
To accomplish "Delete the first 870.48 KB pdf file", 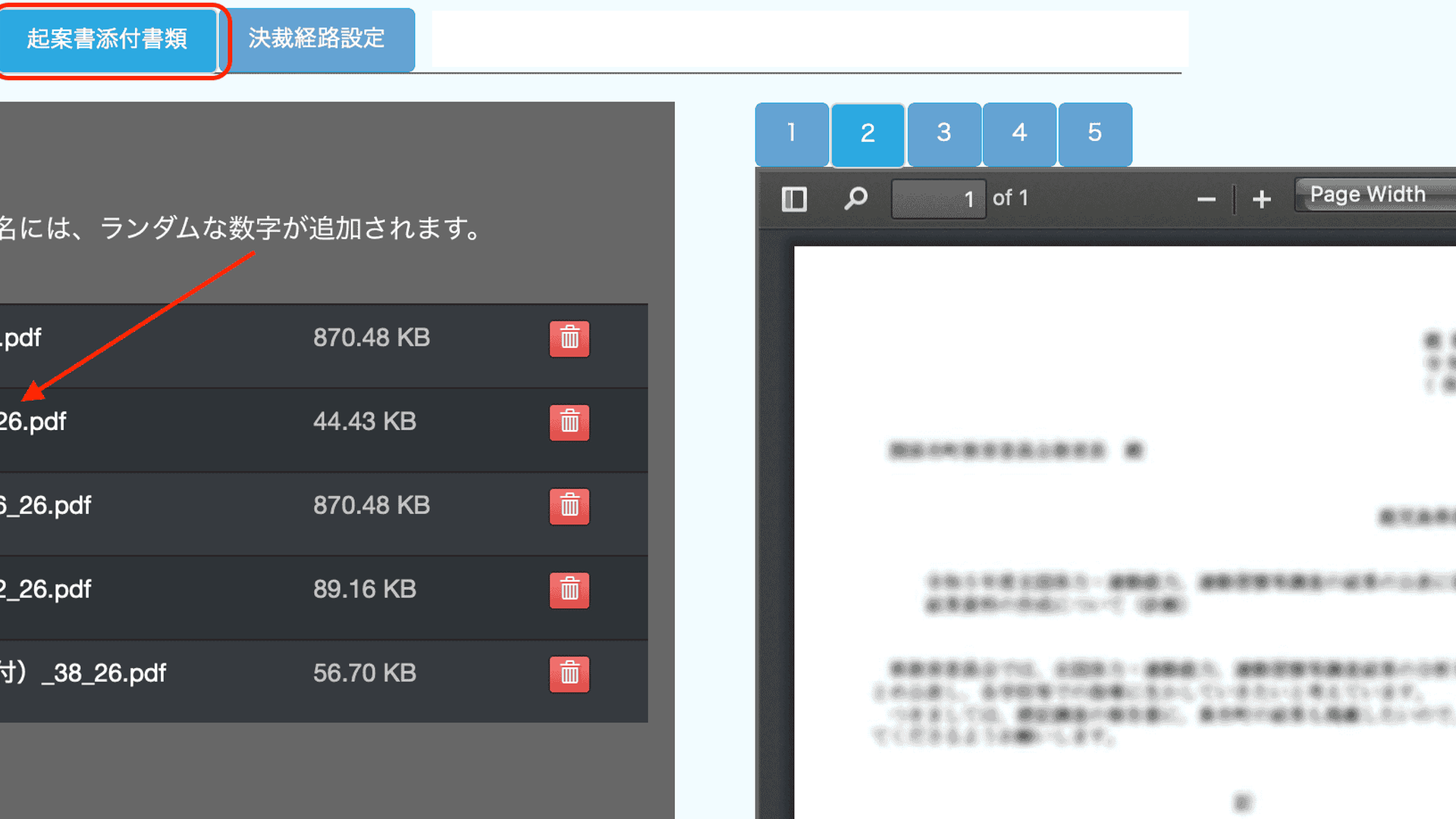I will (569, 338).
